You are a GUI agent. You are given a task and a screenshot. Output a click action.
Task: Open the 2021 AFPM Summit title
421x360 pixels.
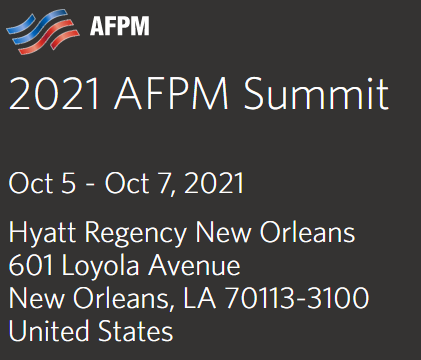click(199, 94)
